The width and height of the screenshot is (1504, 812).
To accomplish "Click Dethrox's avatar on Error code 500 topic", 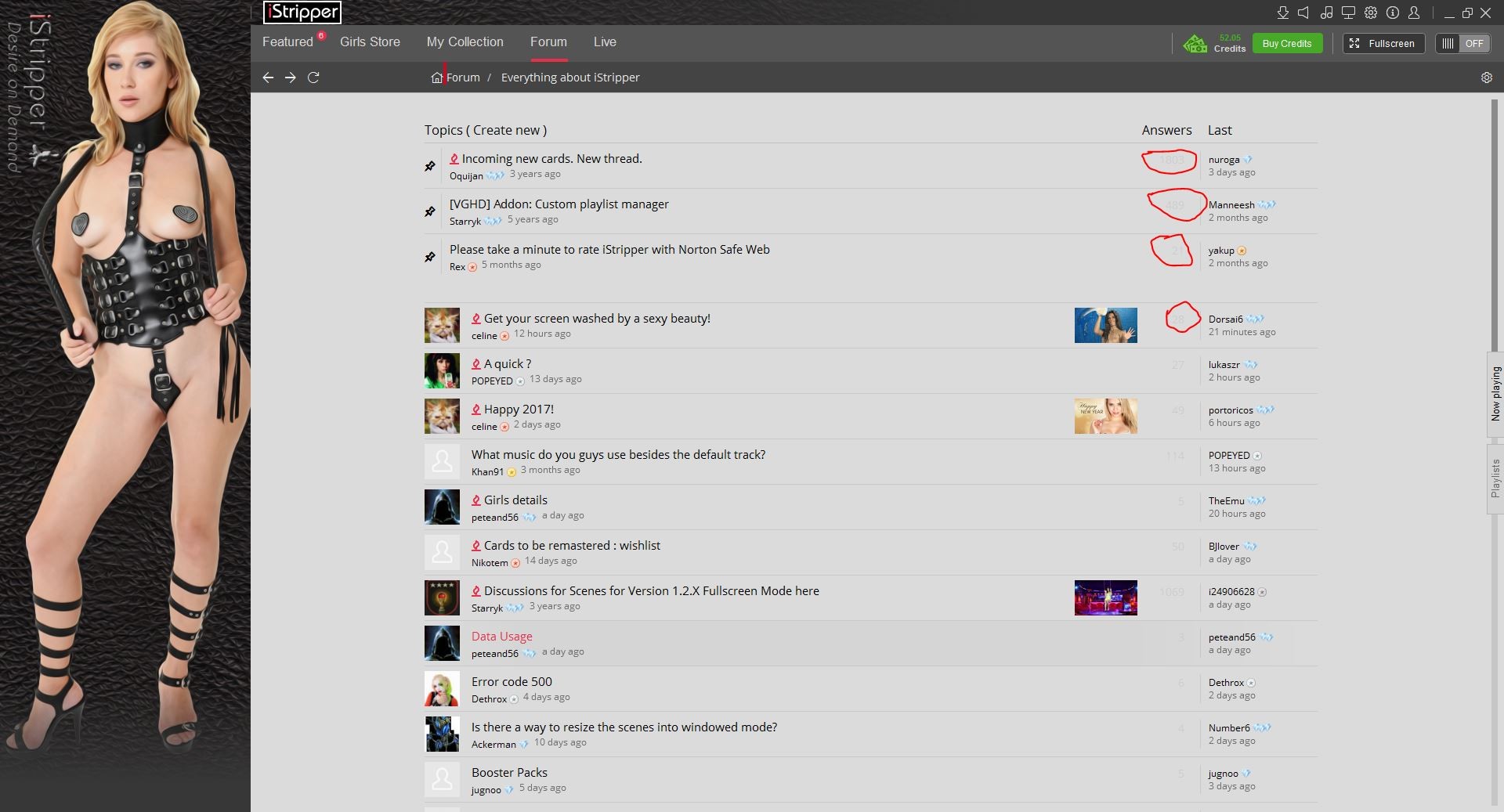I will [x=442, y=688].
